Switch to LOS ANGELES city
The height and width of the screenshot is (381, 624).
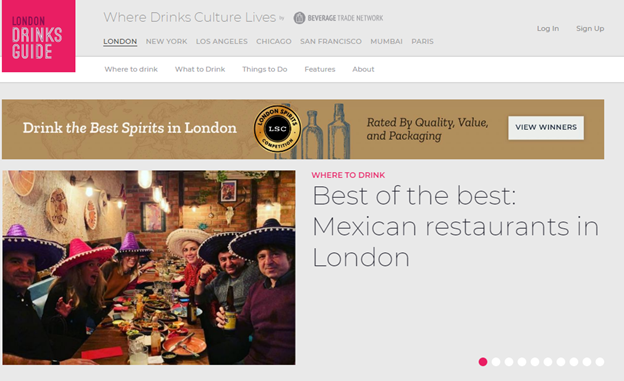click(222, 41)
